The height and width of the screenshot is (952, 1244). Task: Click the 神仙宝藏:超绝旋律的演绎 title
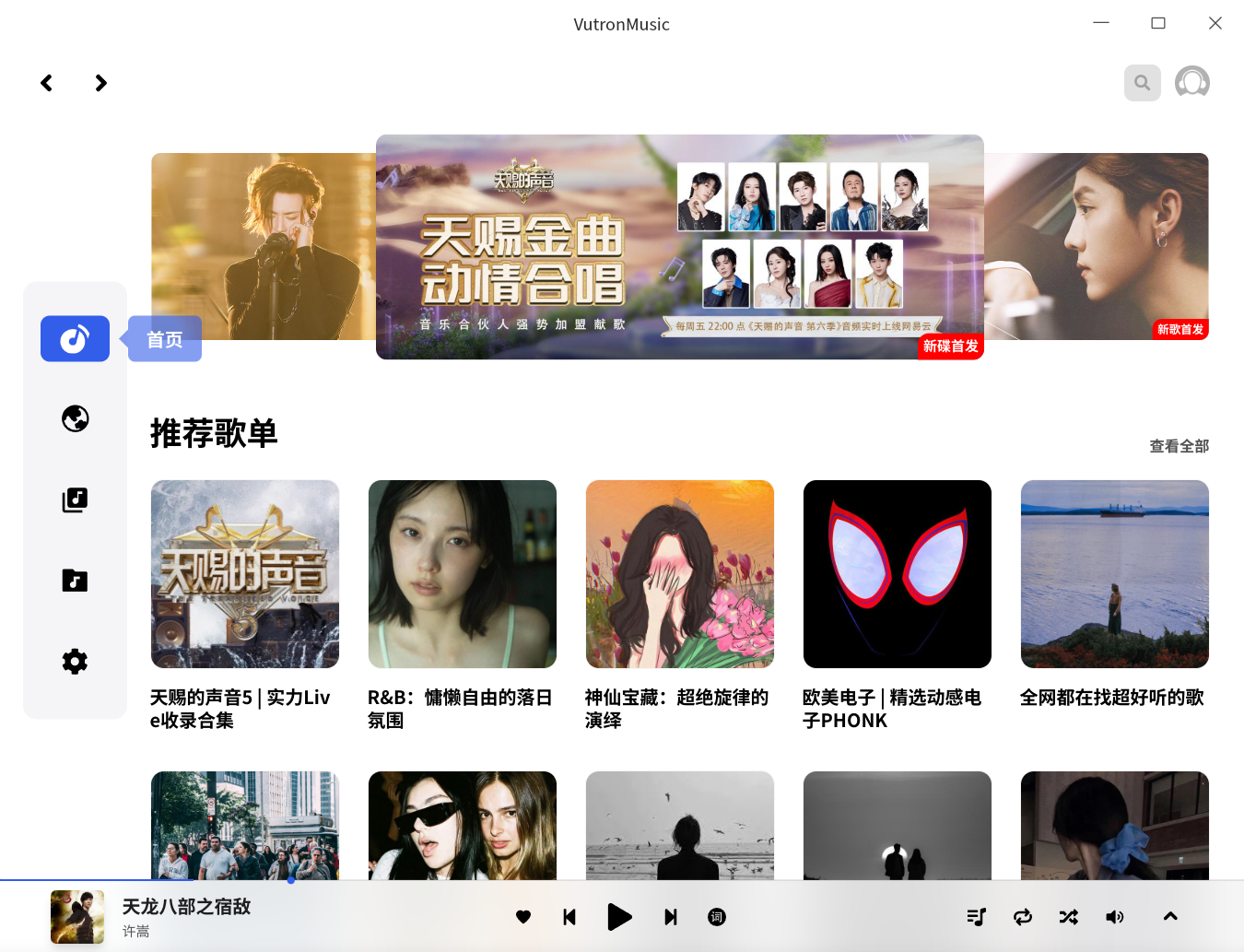[x=677, y=709]
